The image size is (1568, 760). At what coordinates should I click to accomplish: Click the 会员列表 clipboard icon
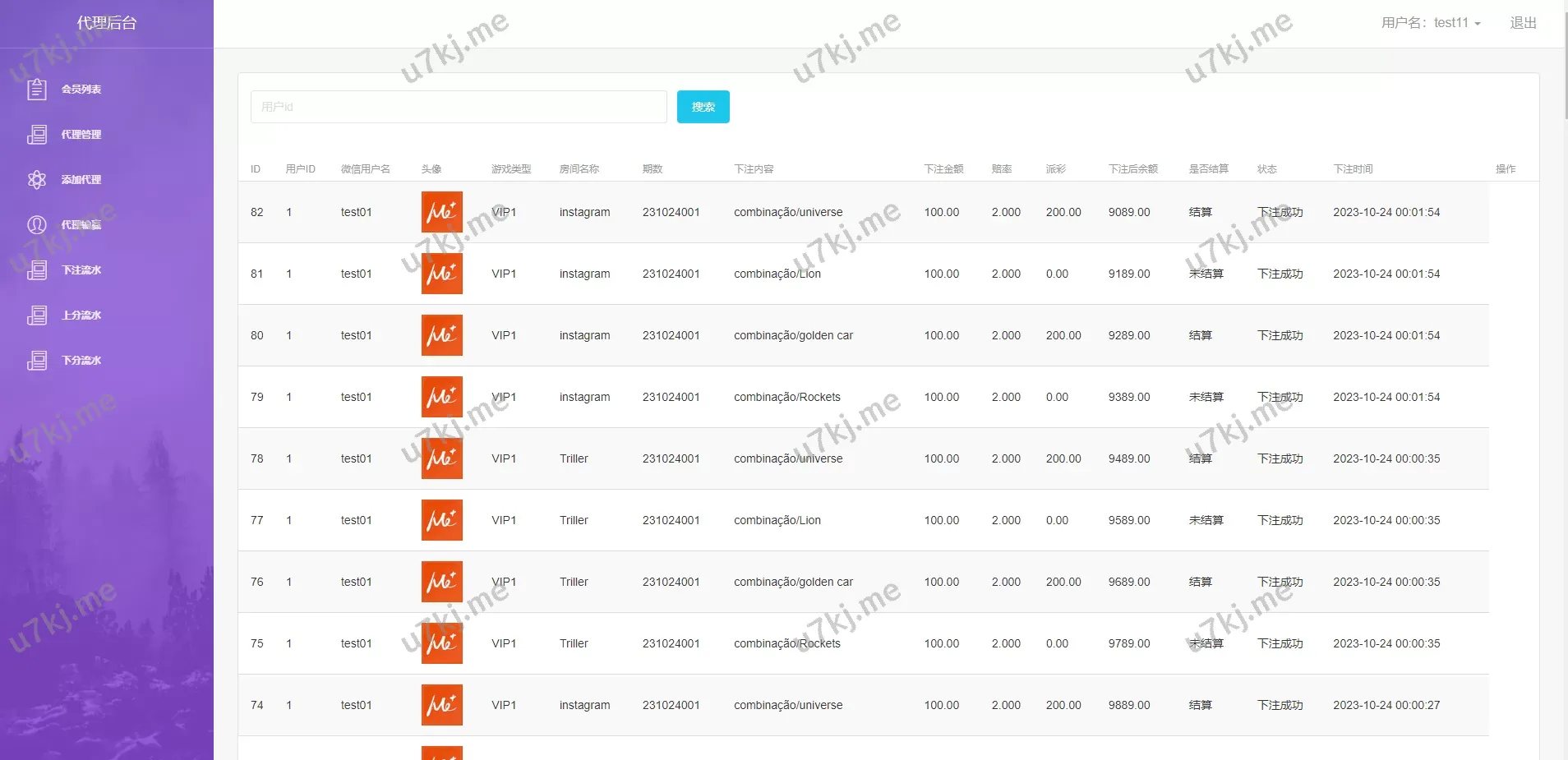(37, 89)
